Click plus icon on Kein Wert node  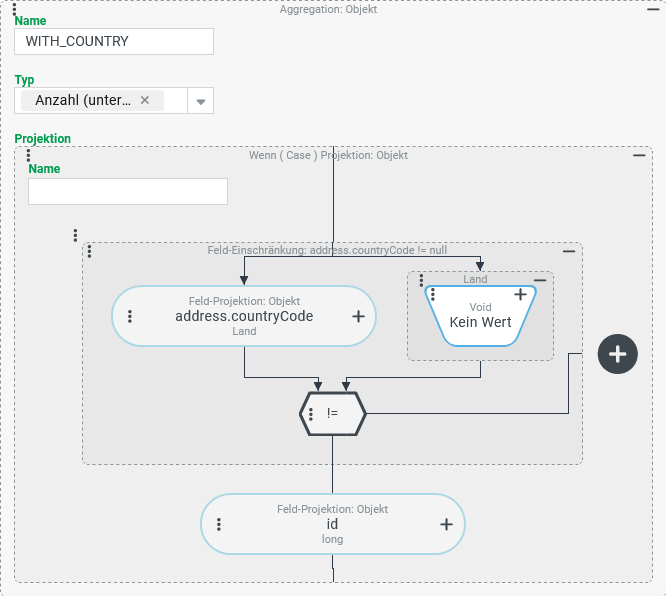520,295
